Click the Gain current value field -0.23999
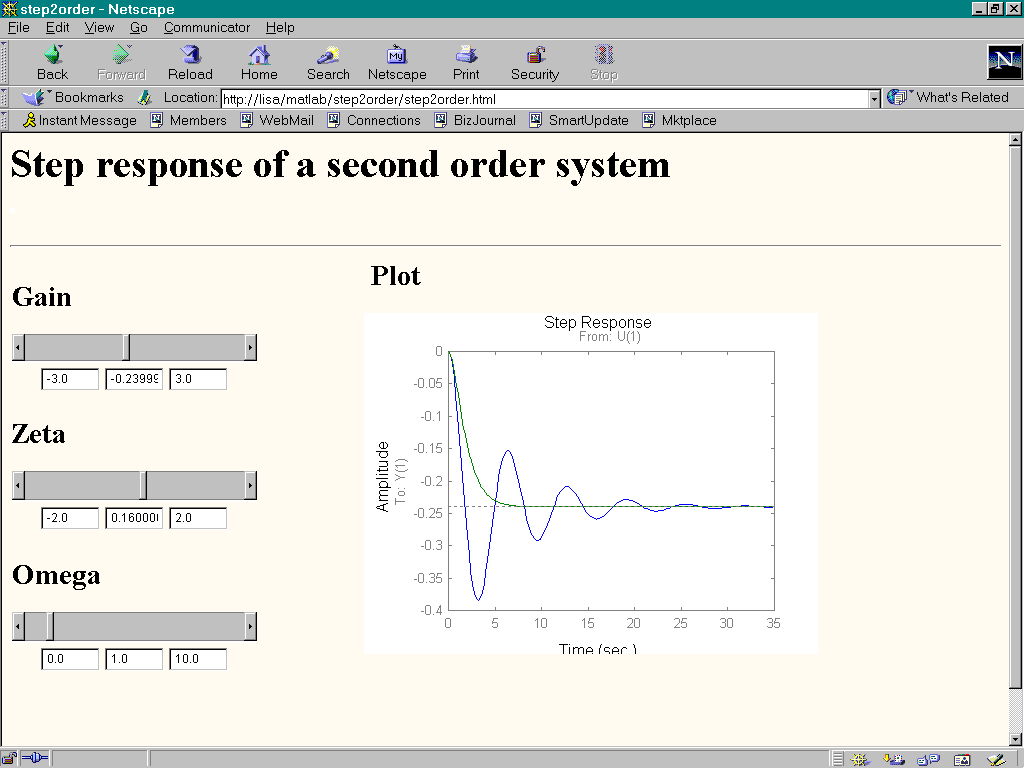This screenshot has height=768, width=1024. 134,379
